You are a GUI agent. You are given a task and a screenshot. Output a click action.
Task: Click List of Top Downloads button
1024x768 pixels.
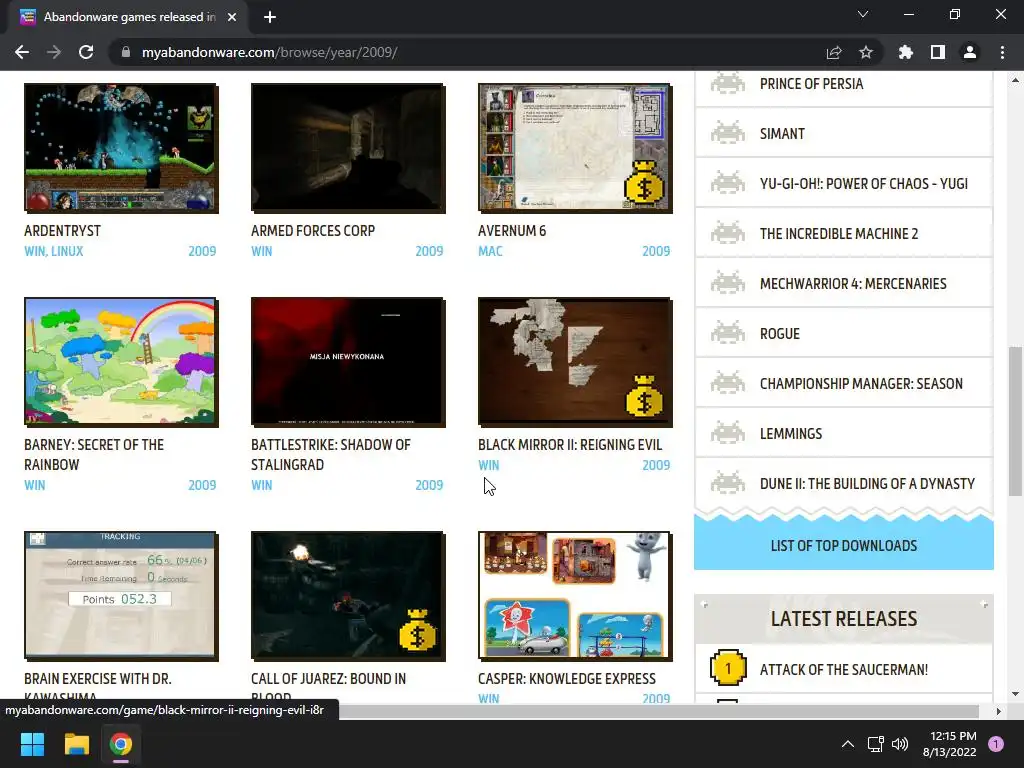point(844,545)
